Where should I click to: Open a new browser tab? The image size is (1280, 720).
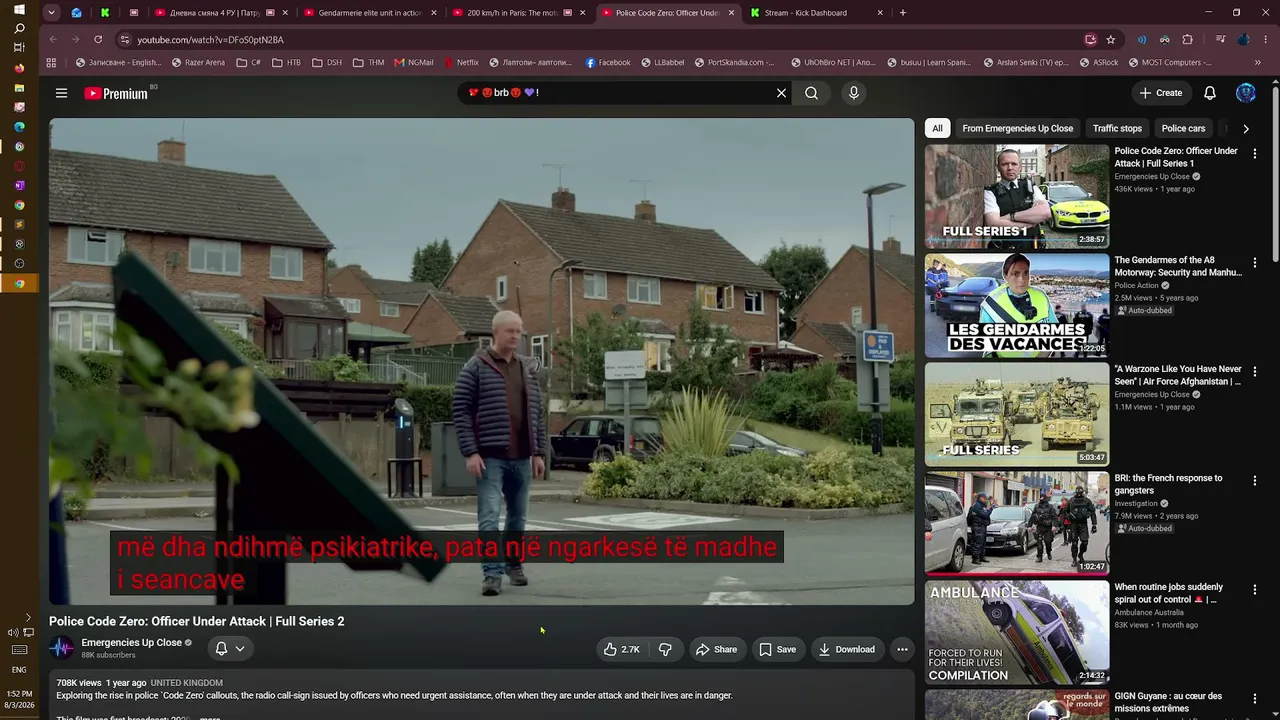(x=903, y=13)
